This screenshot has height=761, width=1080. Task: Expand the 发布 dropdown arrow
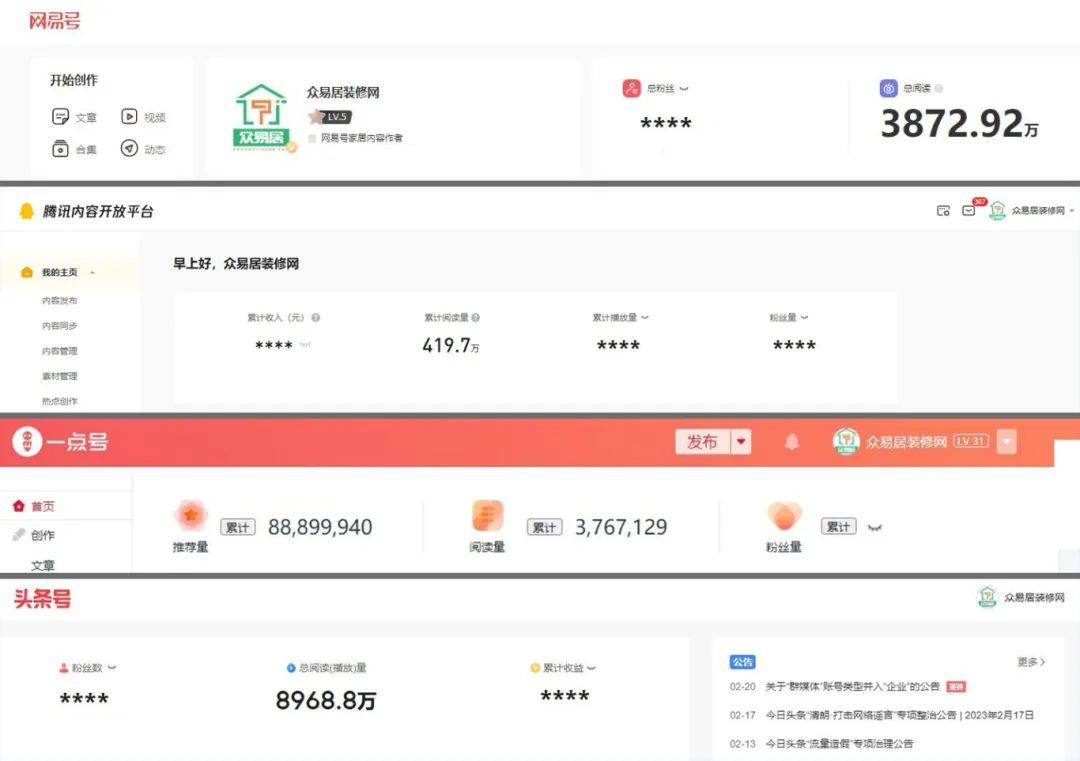741,442
